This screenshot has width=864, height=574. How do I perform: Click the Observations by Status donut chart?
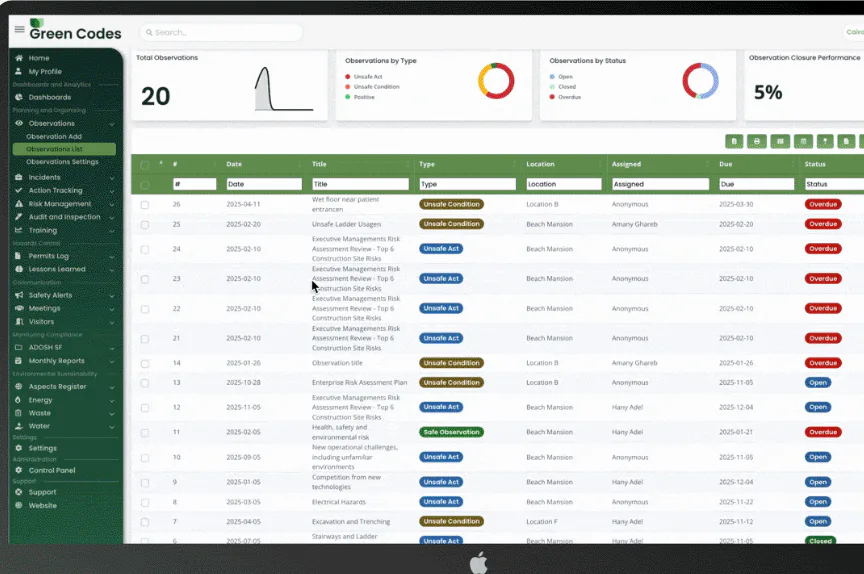700,81
